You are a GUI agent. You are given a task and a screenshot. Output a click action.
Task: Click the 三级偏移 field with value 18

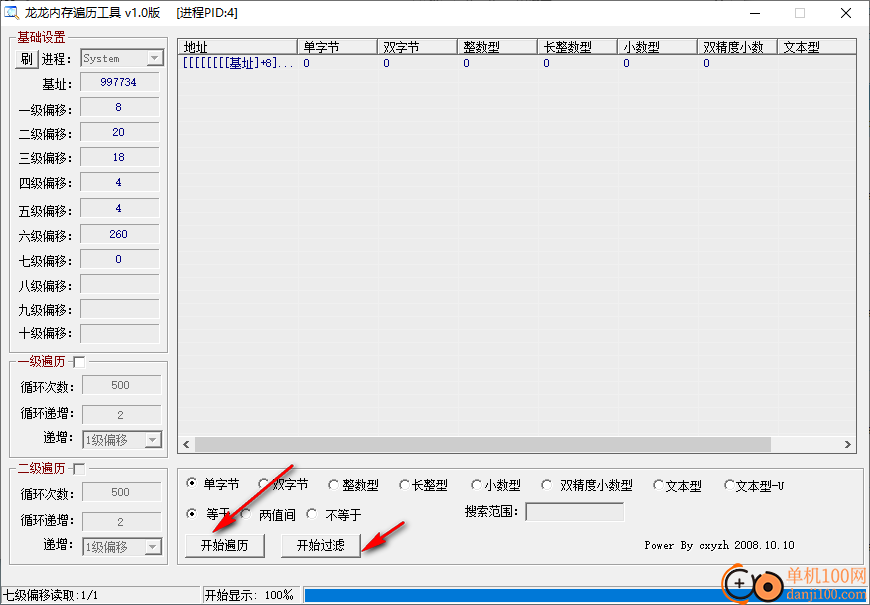[119, 158]
